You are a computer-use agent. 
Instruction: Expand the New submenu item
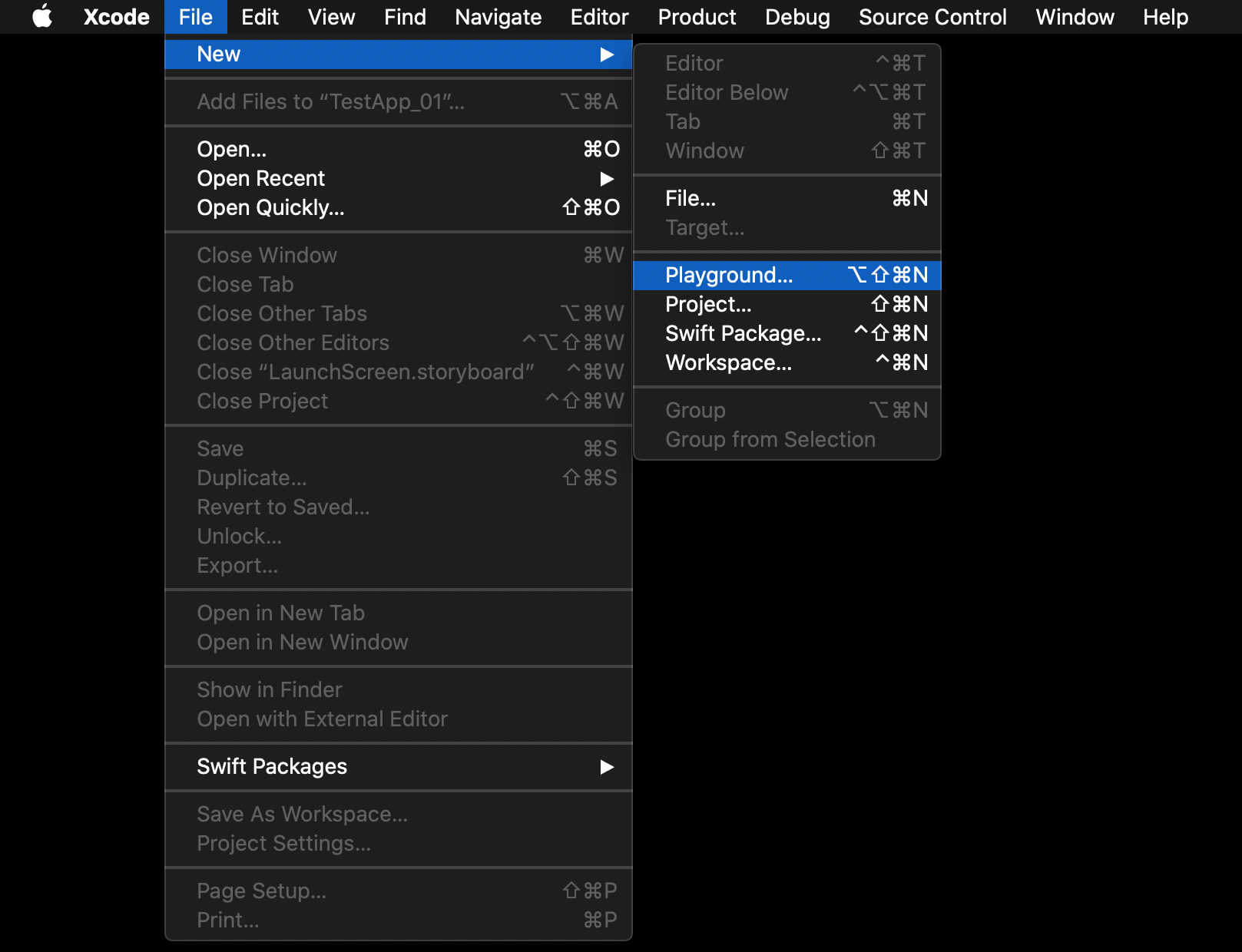tap(399, 55)
